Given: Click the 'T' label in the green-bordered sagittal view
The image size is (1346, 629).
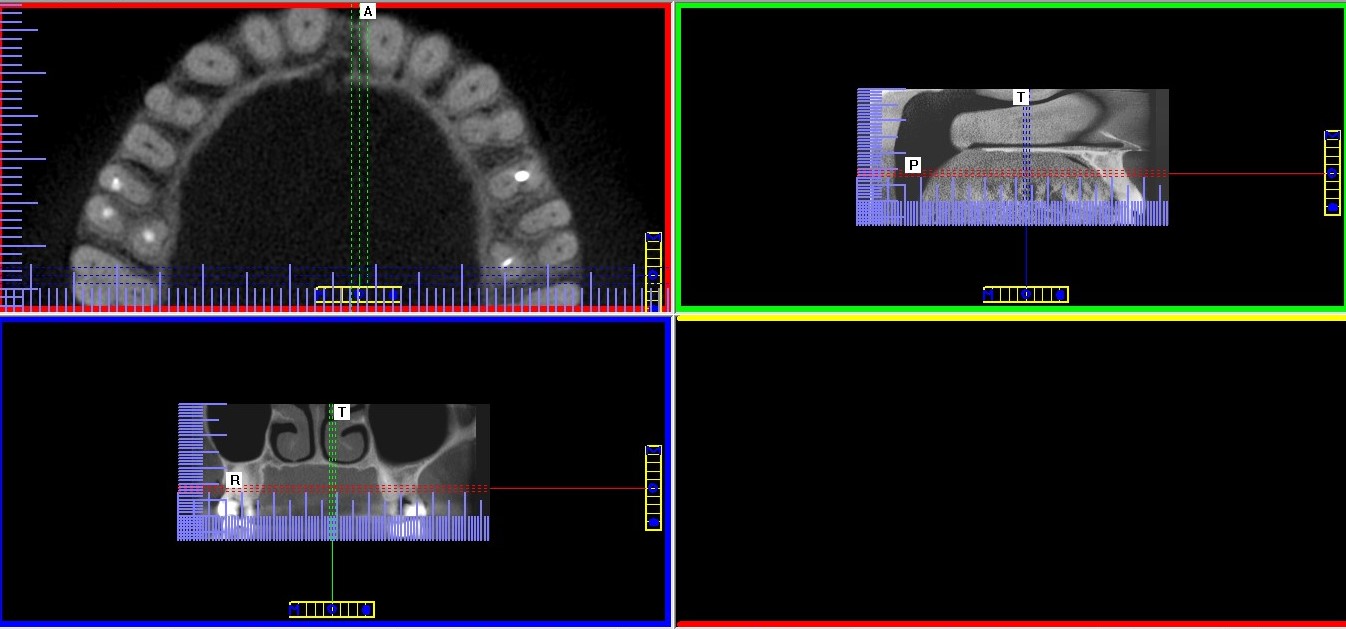Looking at the screenshot, I should (1020, 97).
